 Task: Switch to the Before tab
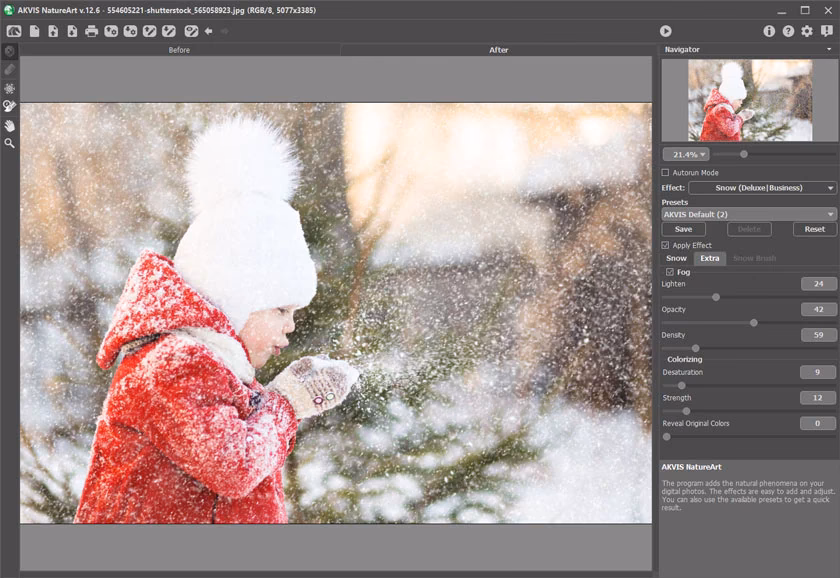(x=179, y=50)
